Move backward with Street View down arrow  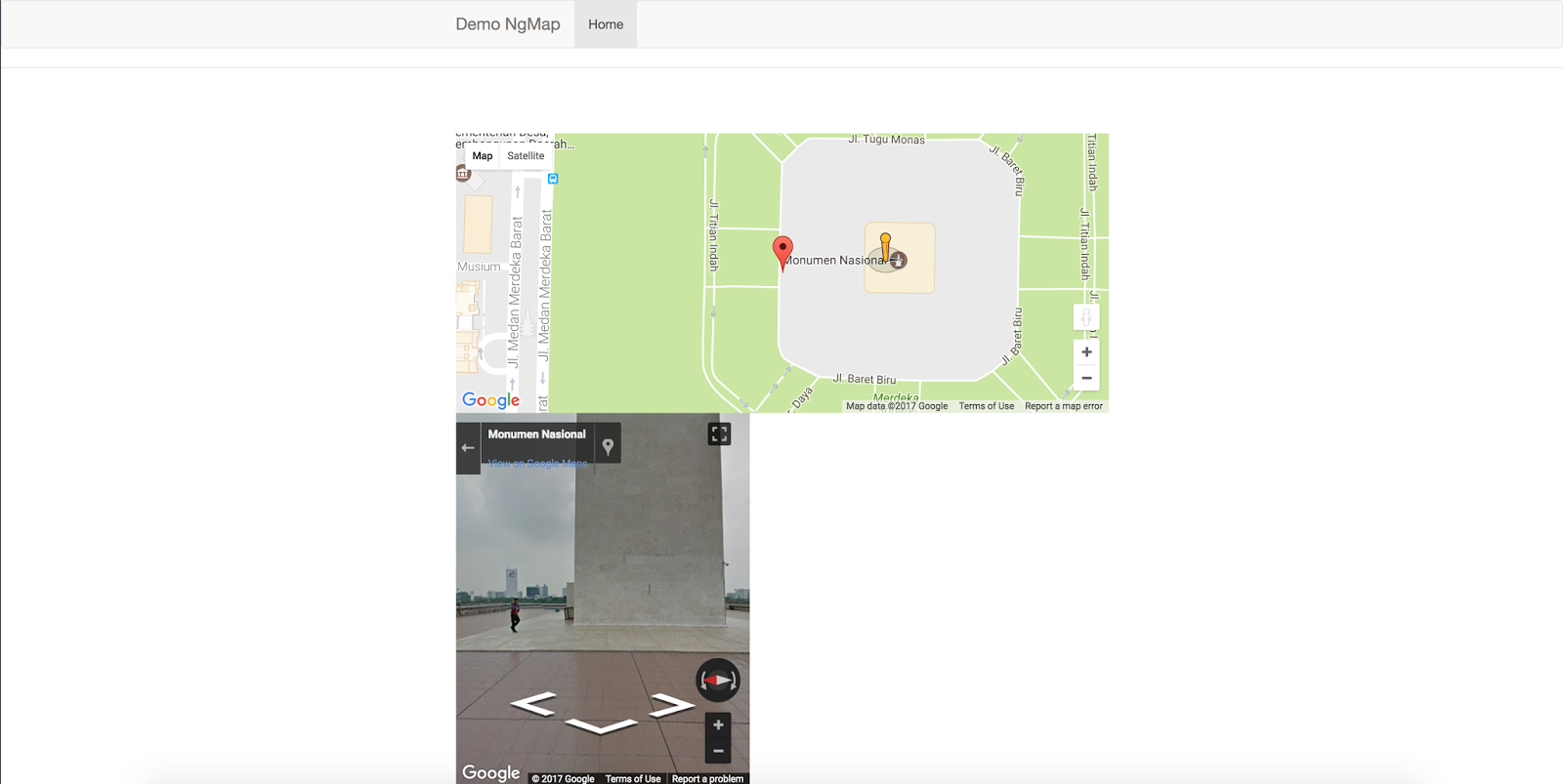601,725
